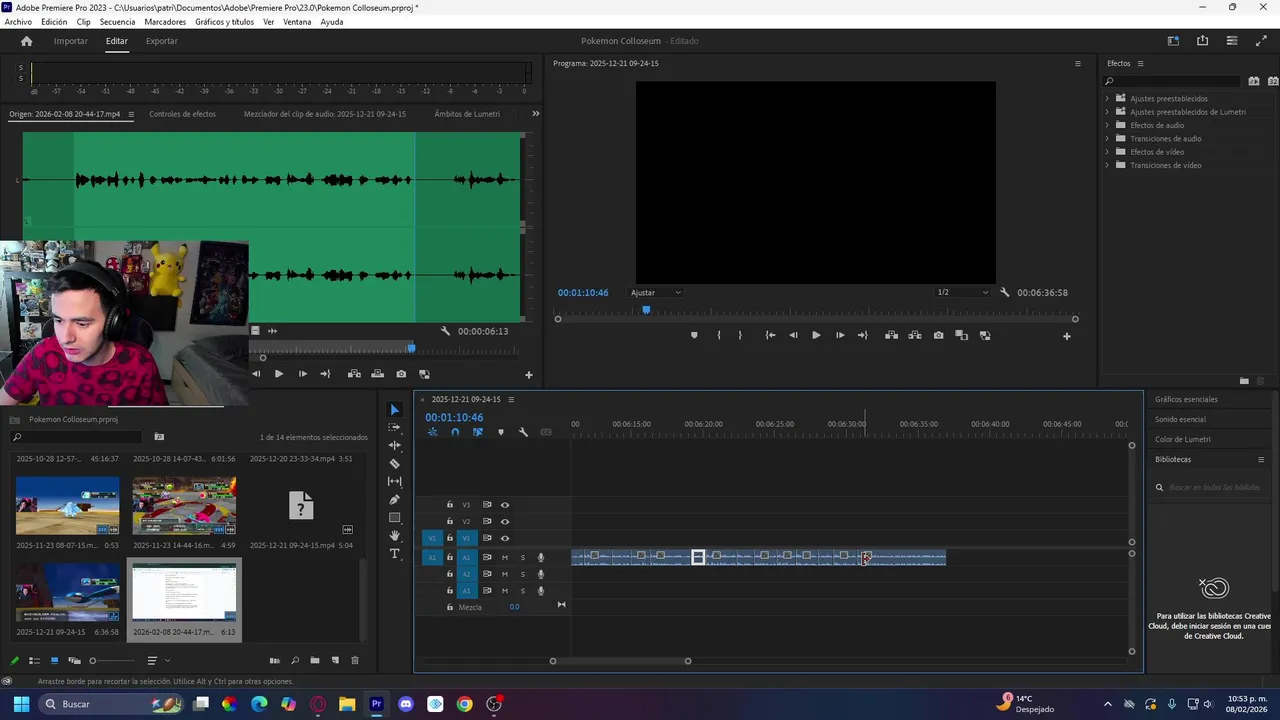The height and width of the screenshot is (720, 1280).
Task: Open Color de Lumetri panel
Action: coord(1182,439)
